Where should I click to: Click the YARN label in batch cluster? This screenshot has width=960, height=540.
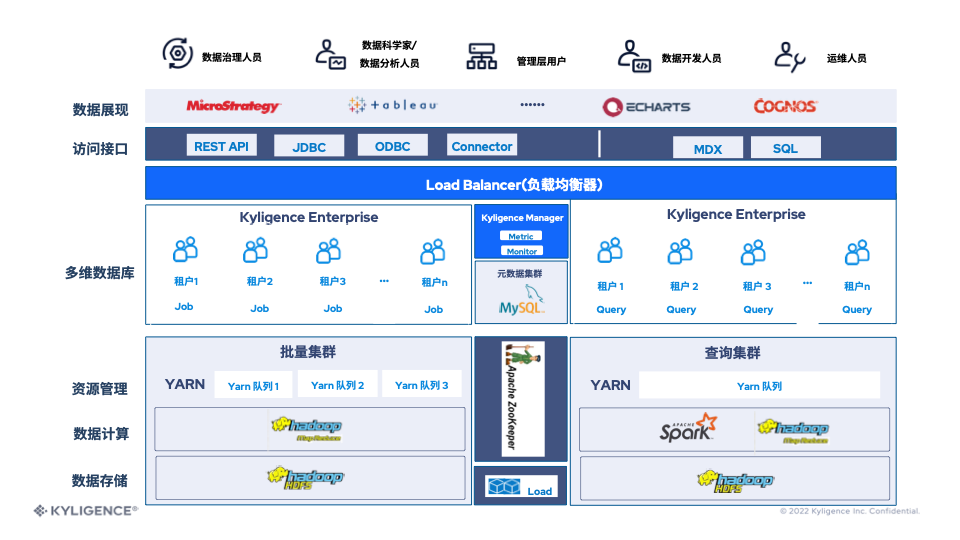coord(185,384)
